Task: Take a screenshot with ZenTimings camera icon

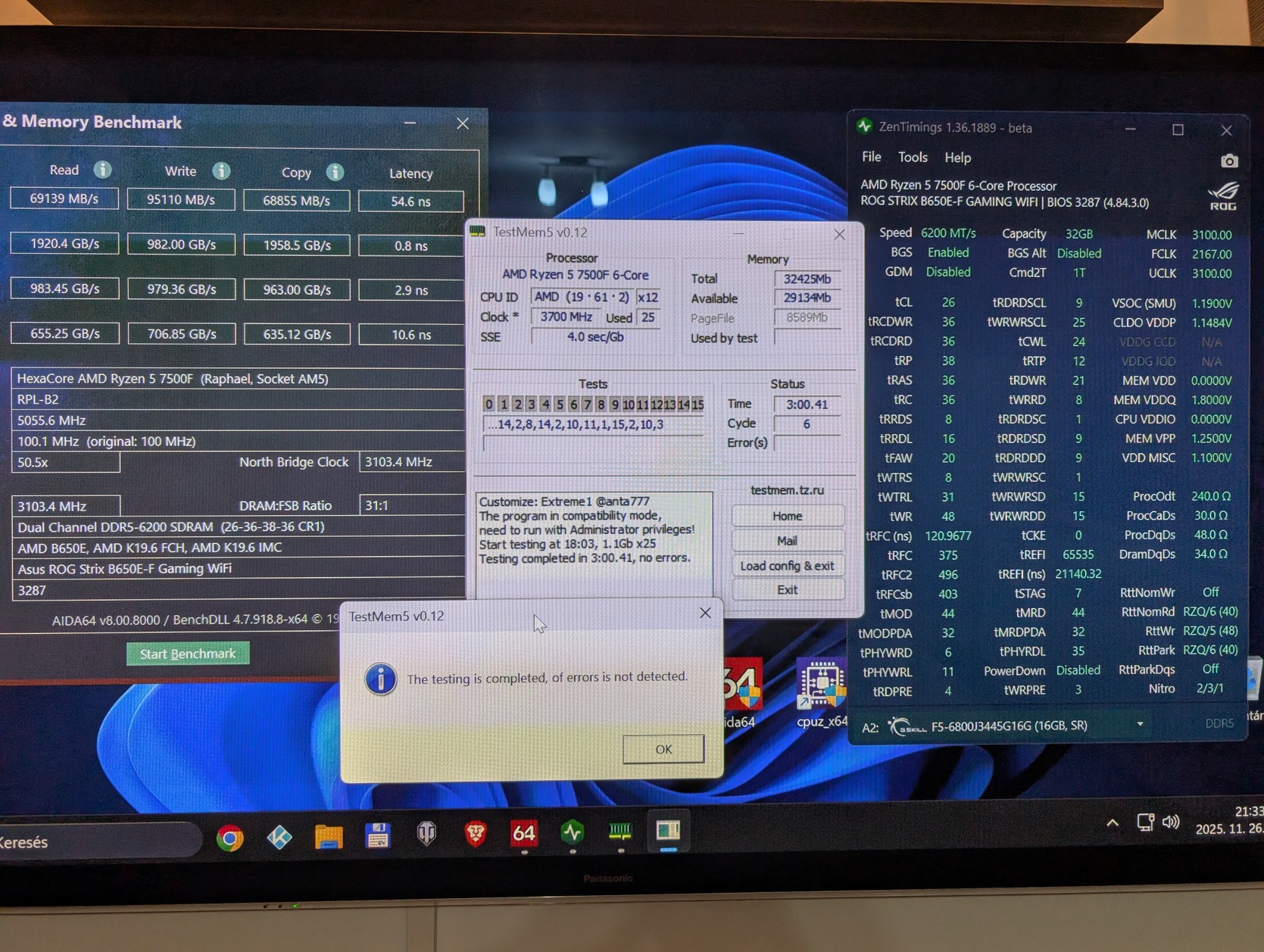Action: (x=1228, y=161)
